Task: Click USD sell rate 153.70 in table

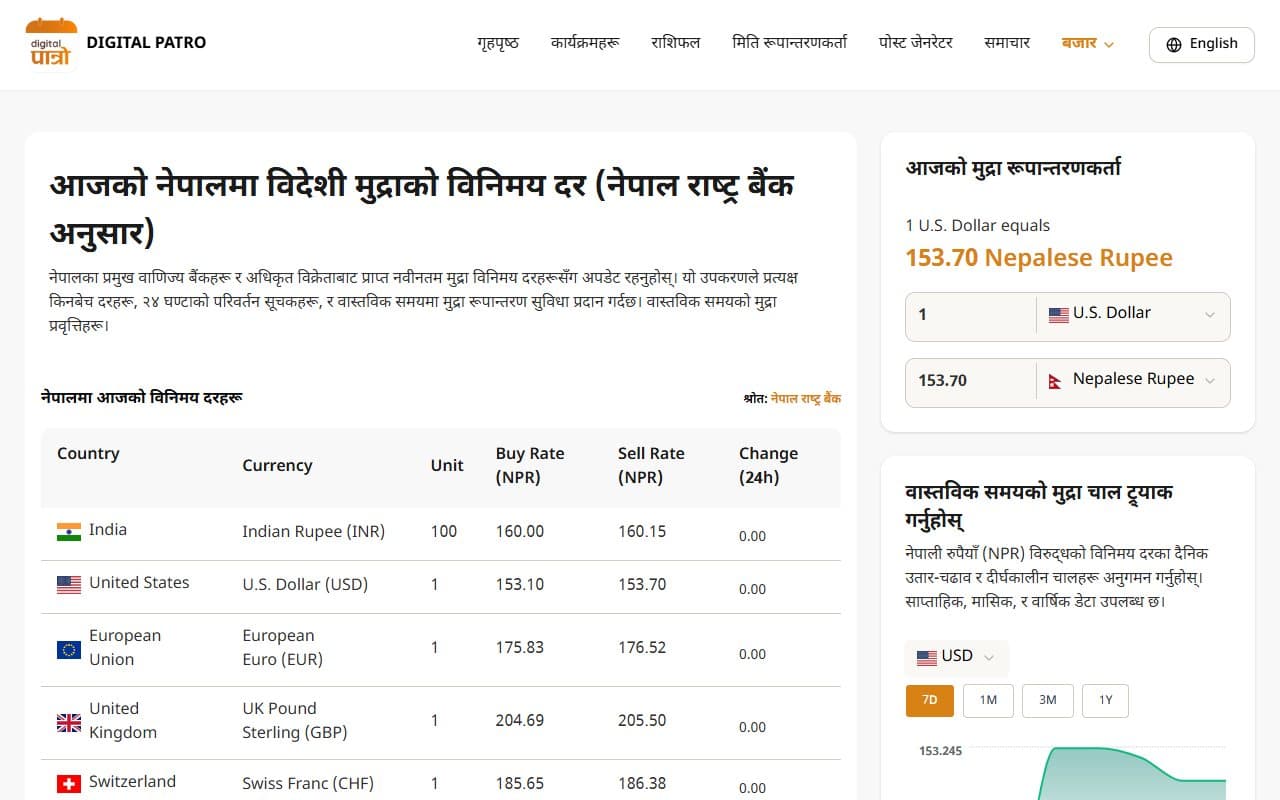Action: 642,585
